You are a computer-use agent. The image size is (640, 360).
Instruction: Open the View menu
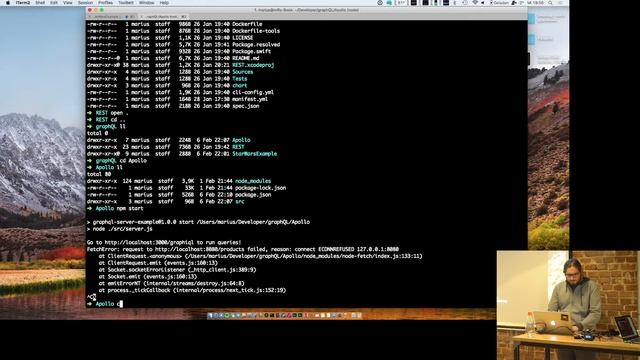pyautogui.click(x=68, y=2)
